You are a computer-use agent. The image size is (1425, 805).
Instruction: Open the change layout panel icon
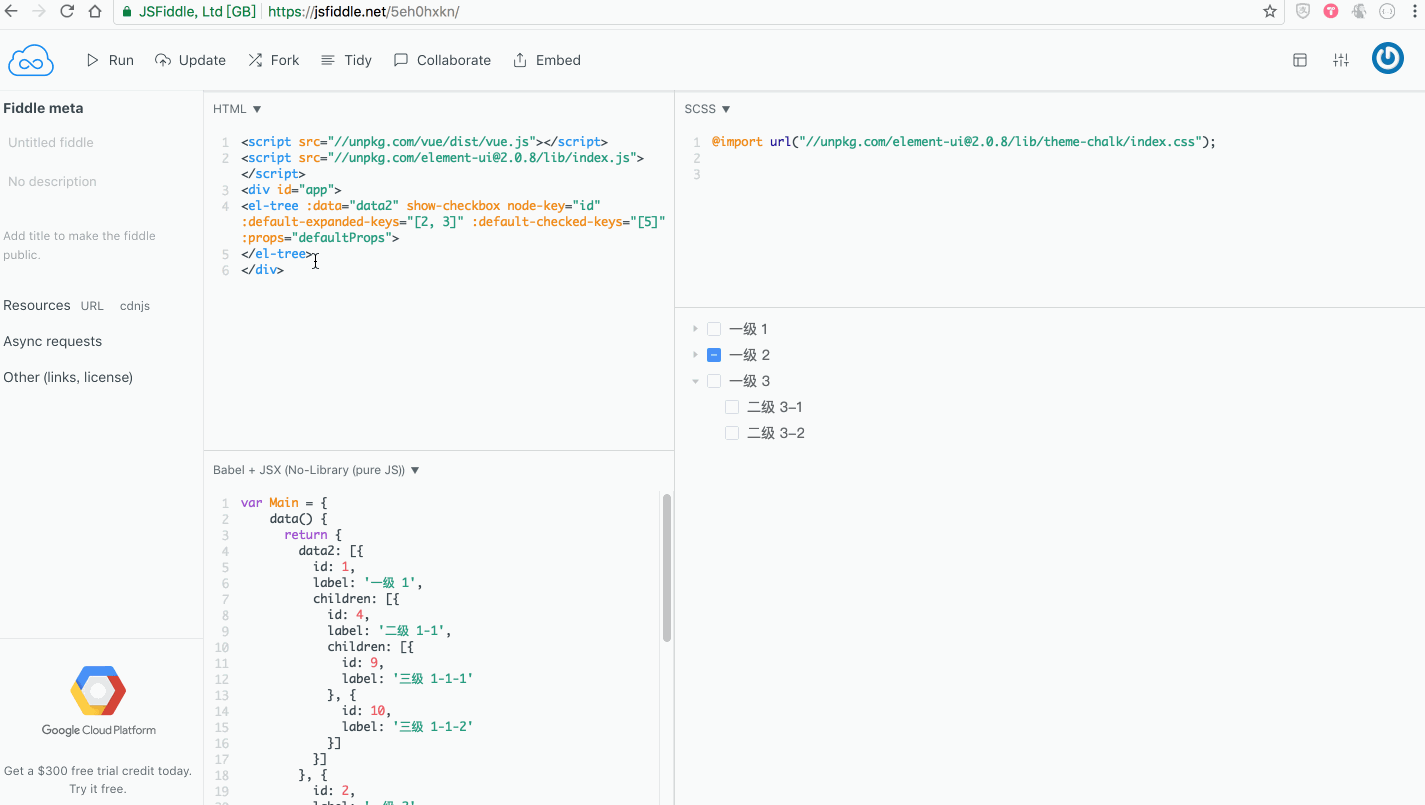pyautogui.click(x=1299, y=60)
